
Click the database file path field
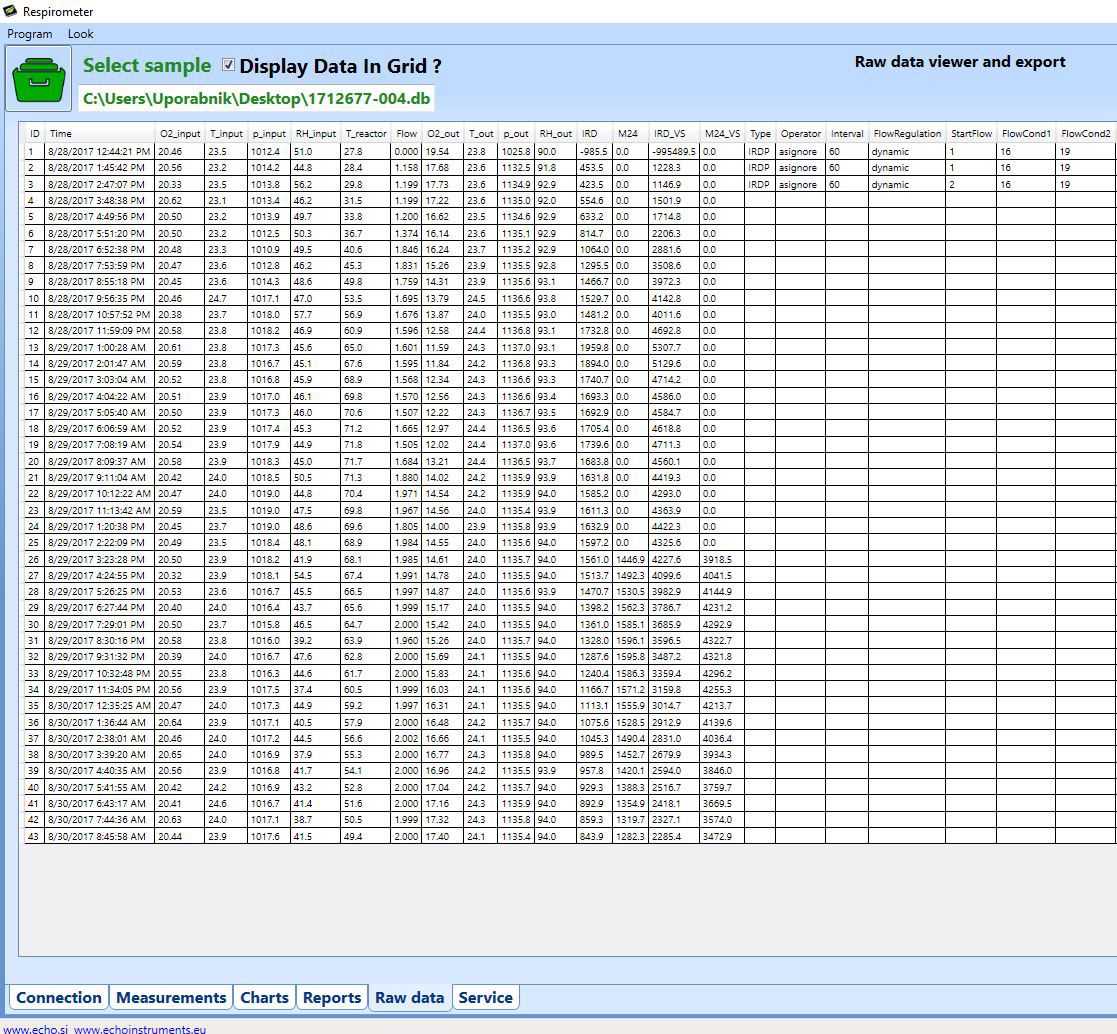257,98
